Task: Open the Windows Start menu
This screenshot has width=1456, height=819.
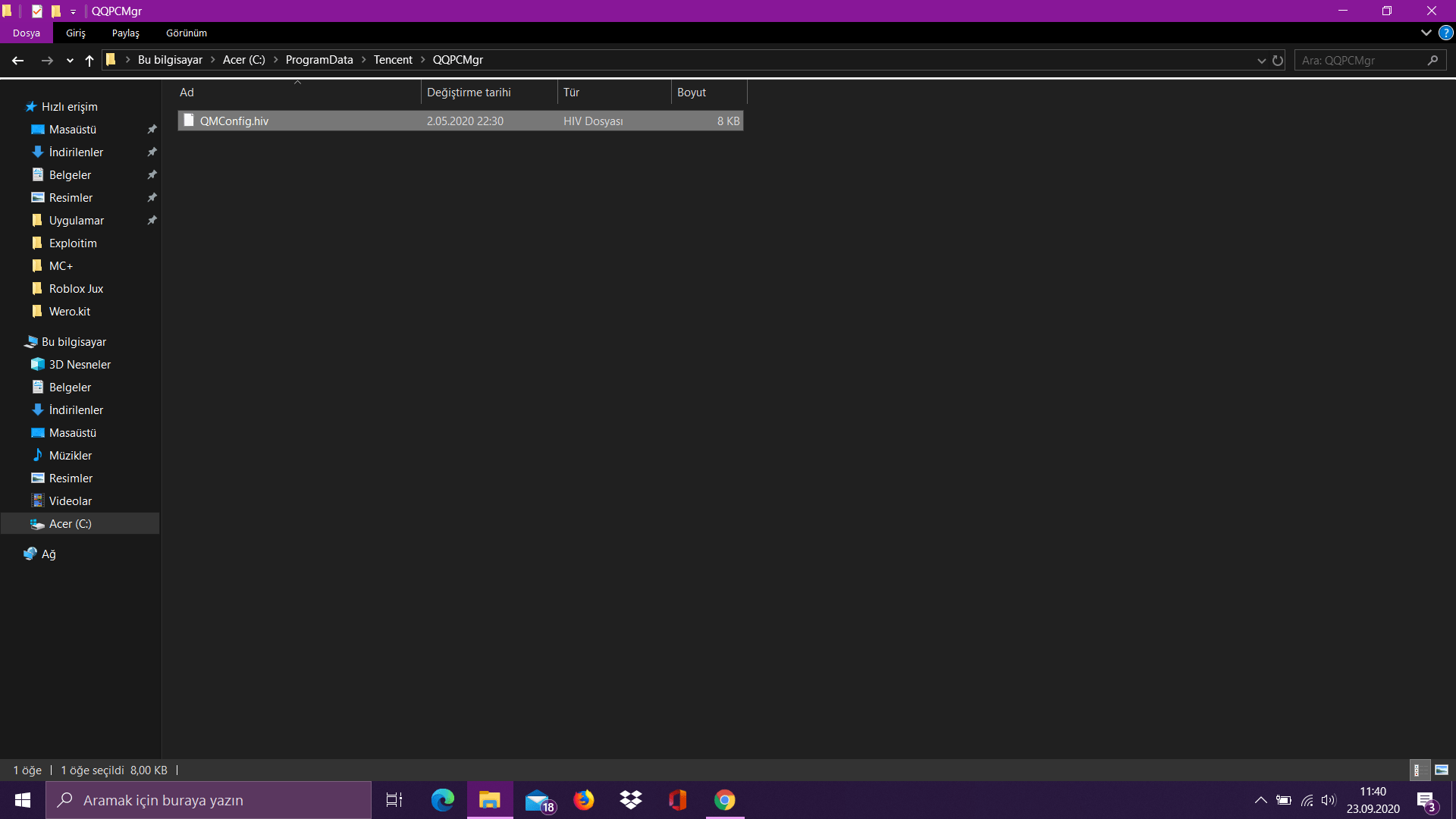Action: 23,800
